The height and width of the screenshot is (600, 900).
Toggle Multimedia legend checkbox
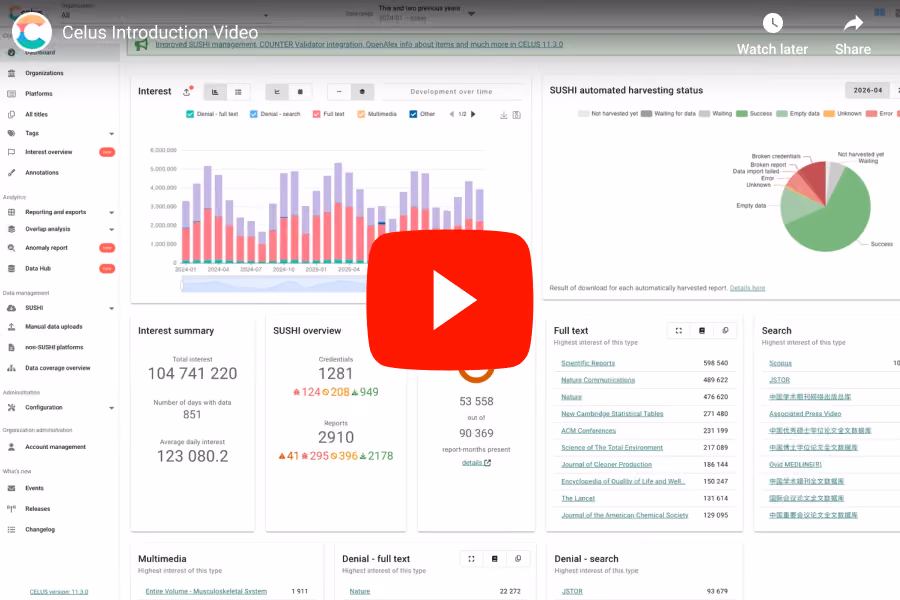pyautogui.click(x=361, y=114)
